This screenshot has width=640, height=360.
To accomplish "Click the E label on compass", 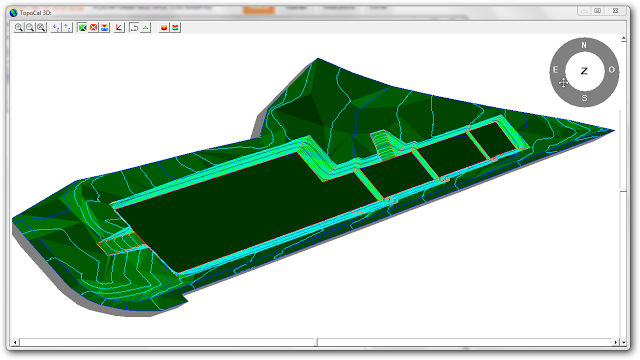I will coord(556,70).
